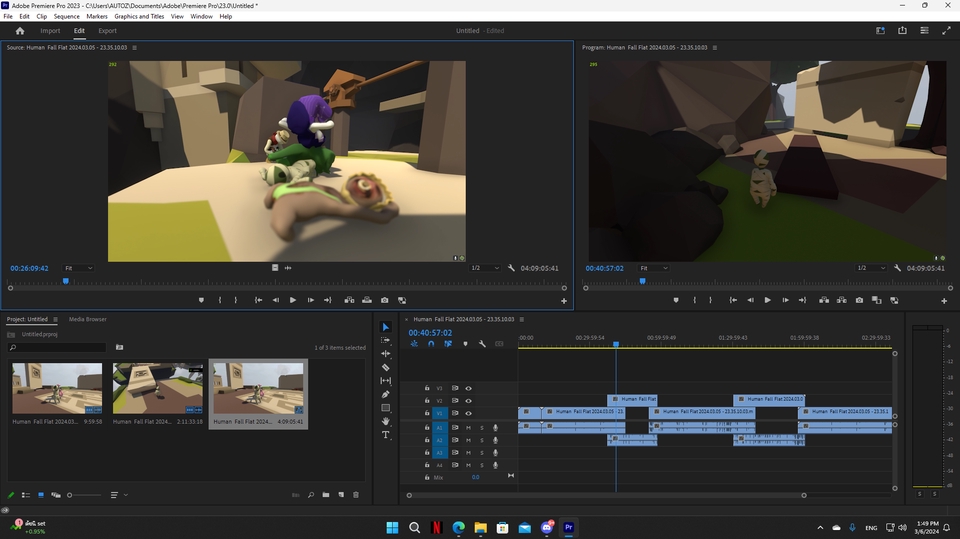Open timeline display settings wrench

point(482,344)
